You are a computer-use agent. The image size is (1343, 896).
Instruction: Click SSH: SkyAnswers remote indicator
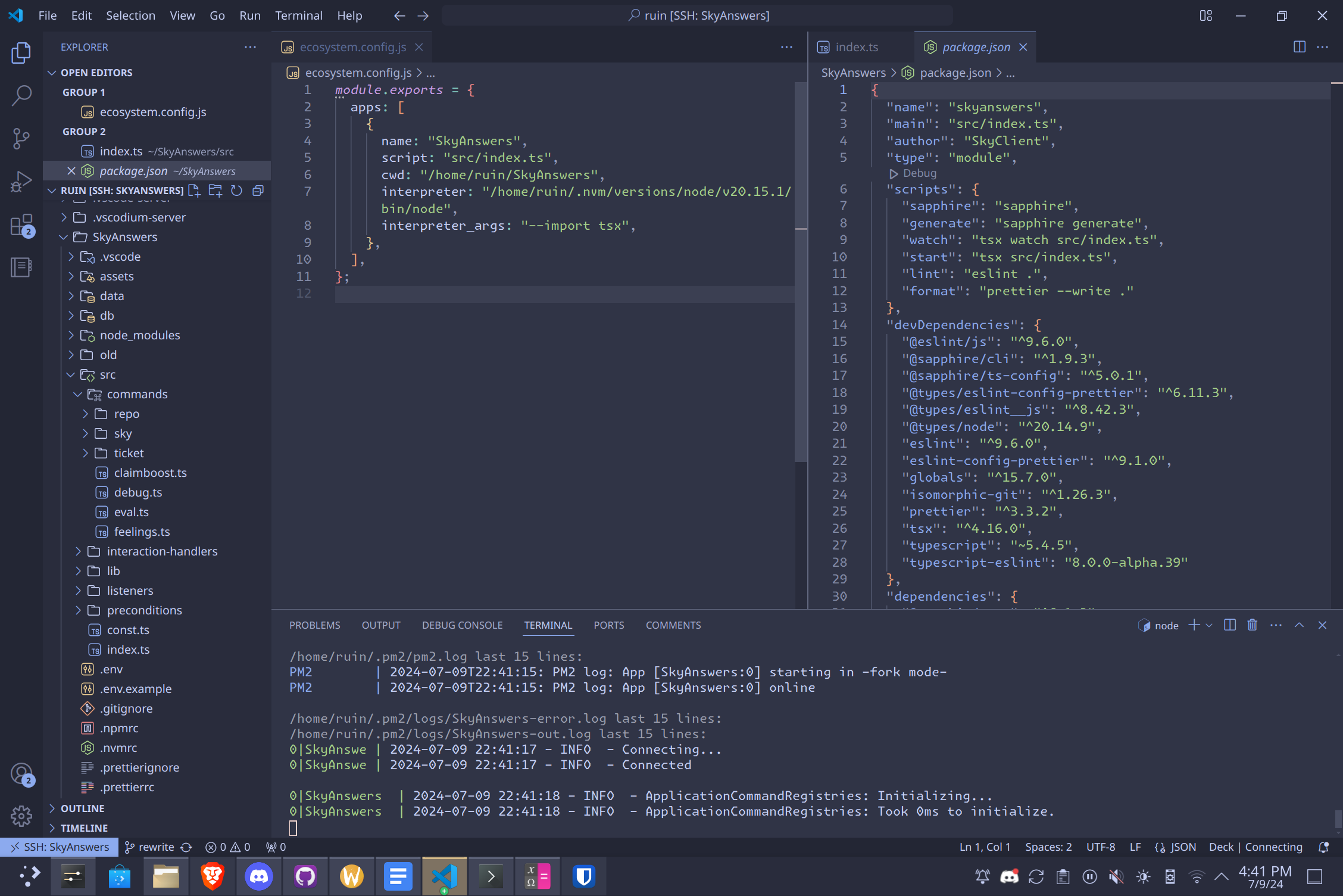pyautogui.click(x=60, y=847)
